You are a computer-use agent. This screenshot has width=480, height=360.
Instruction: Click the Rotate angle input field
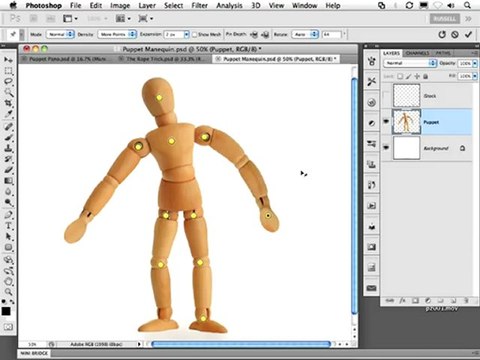point(332,34)
